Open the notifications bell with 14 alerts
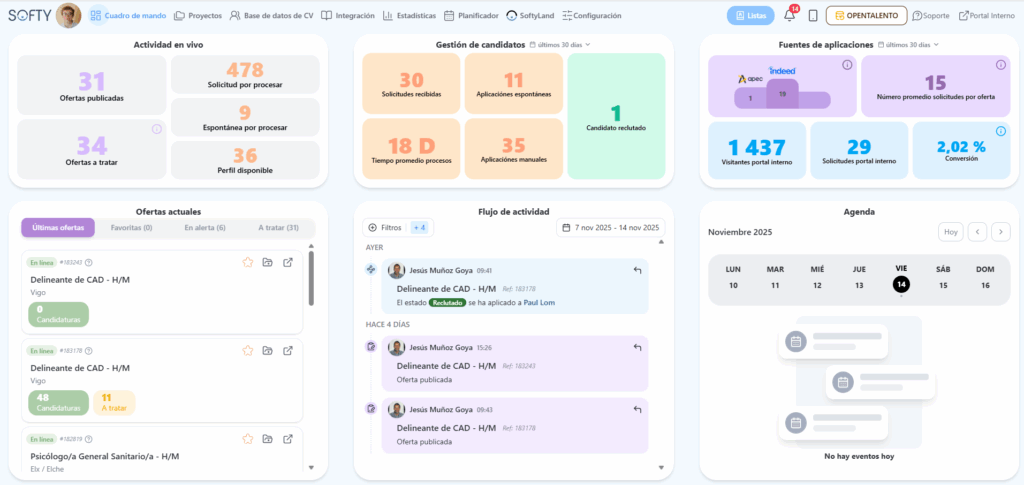 coord(789,16)
